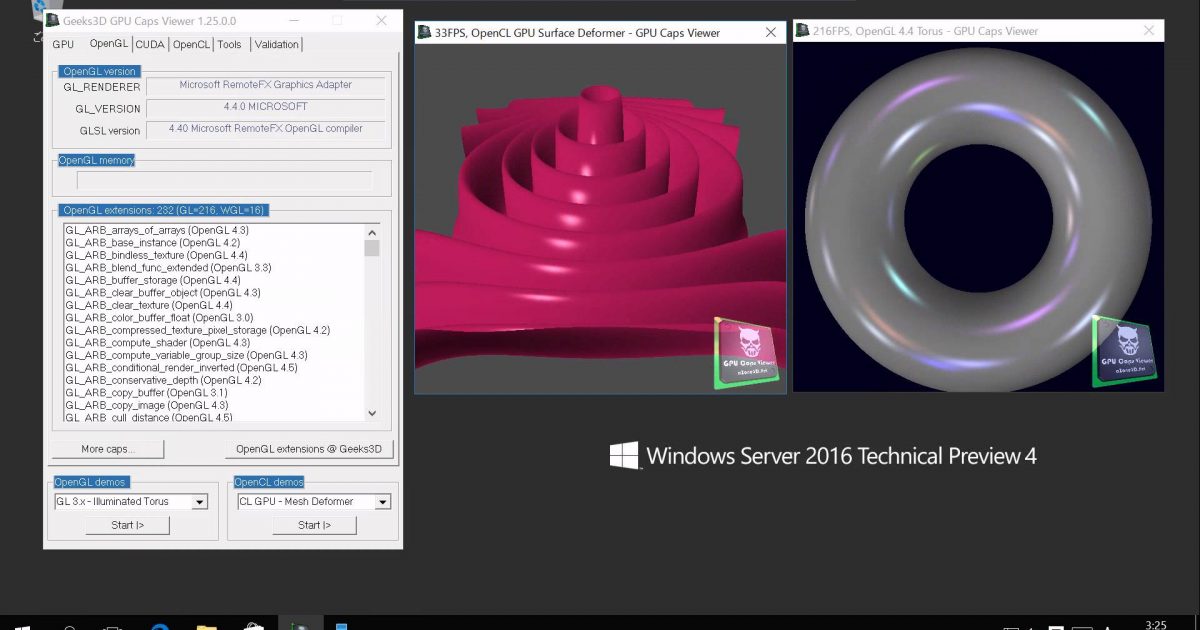Image resolution: width=1200 pixels, height=630 pixels.
Task: Minimize the GPU Caps Viewer main window
Action: (292, 20)
